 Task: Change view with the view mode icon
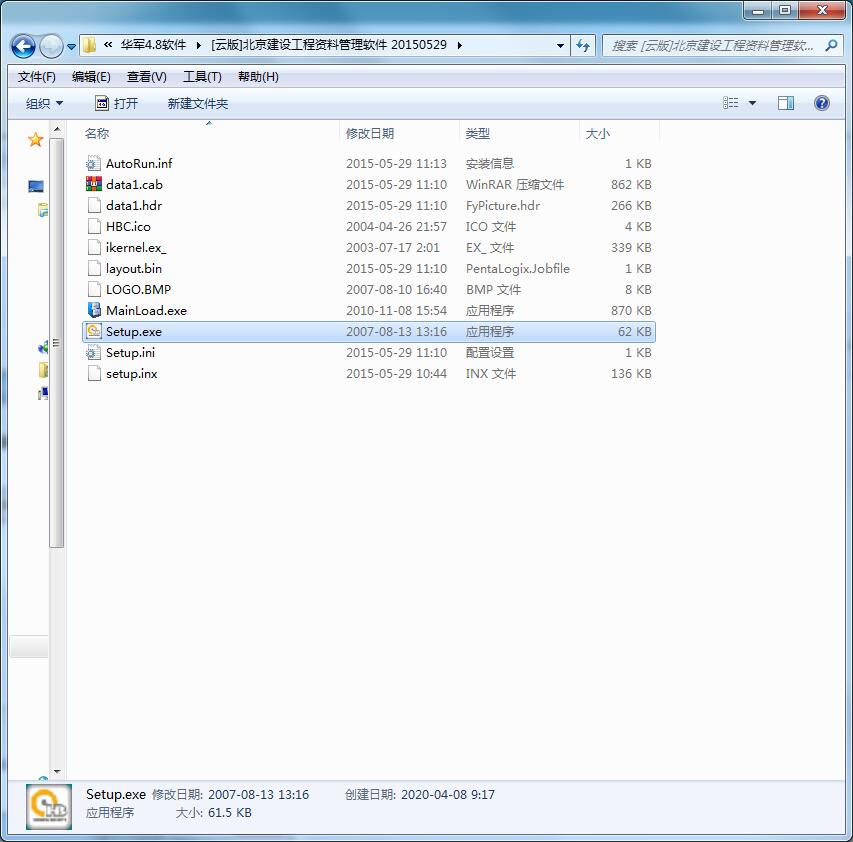[x=730, y=103]
